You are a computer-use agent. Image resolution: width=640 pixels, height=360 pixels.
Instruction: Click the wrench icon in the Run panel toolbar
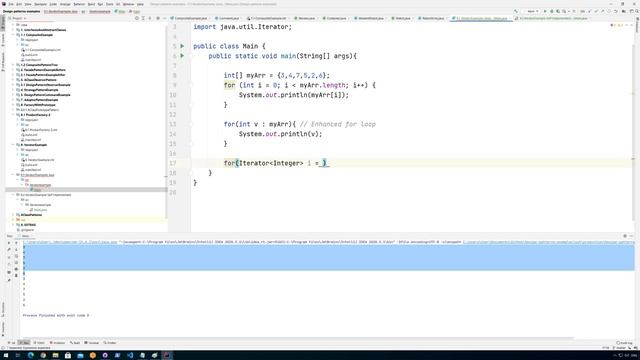tap(9, 249)
